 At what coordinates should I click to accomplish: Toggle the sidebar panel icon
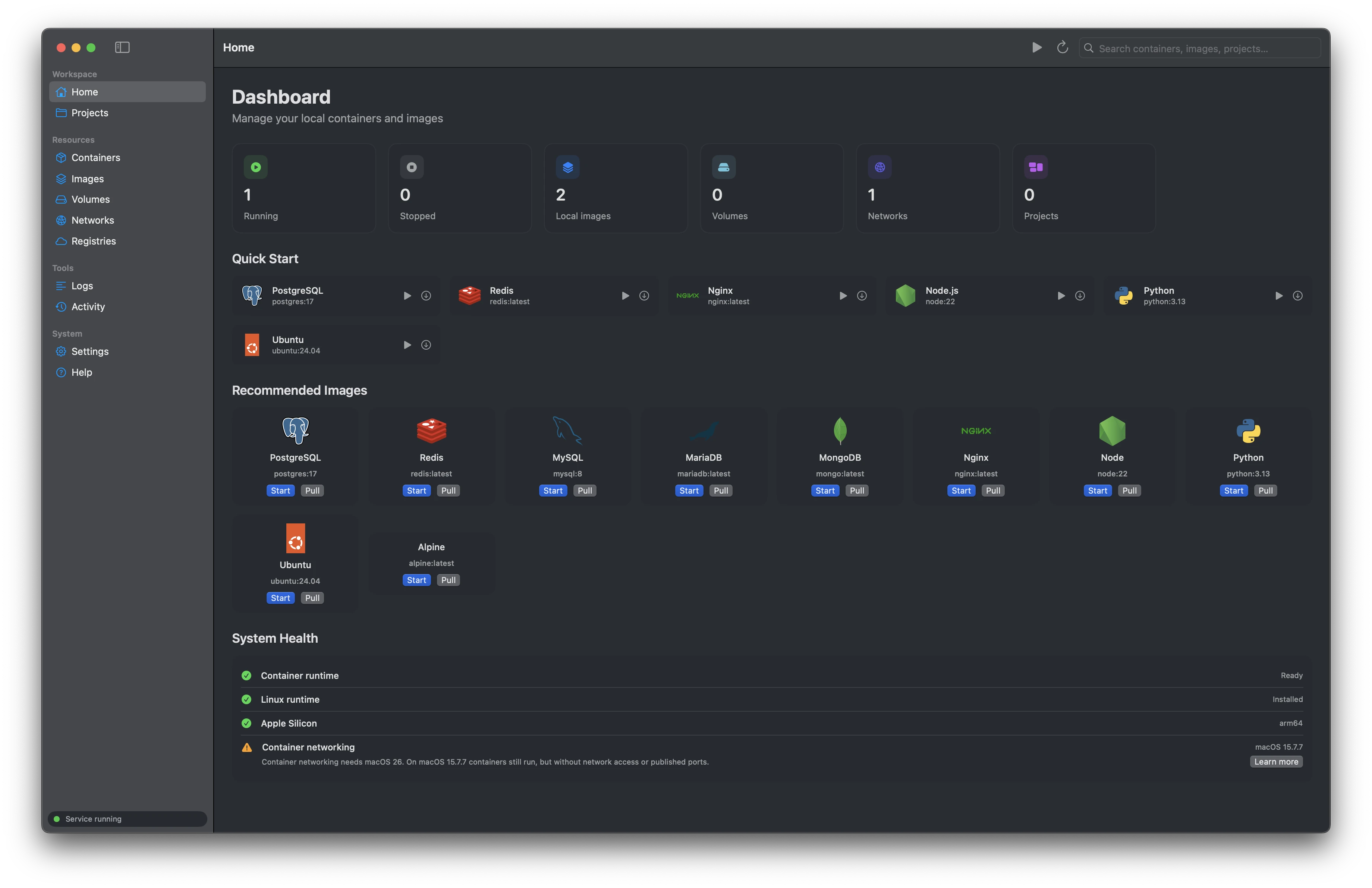click(122, 47)
